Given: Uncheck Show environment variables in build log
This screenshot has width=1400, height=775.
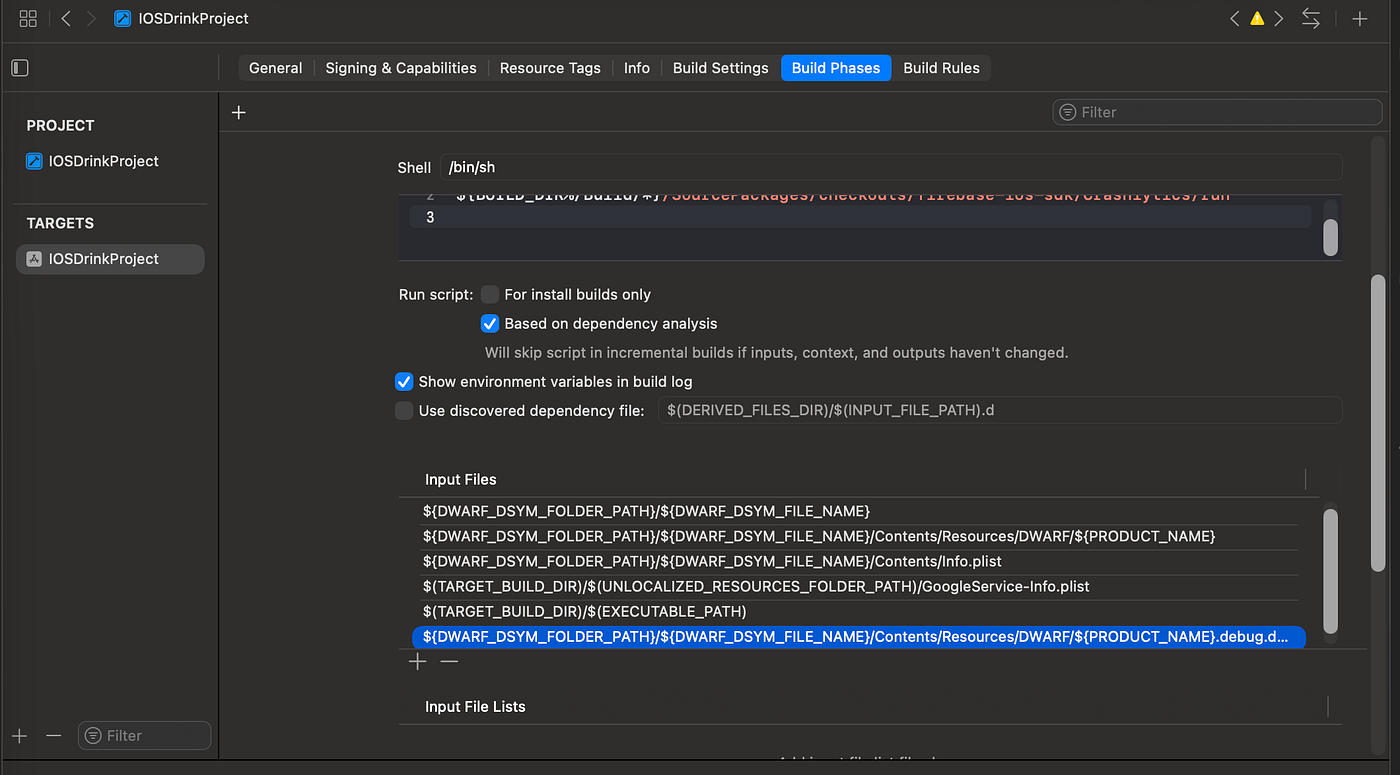Looking at the screenshot, I should tap(404, 381).
